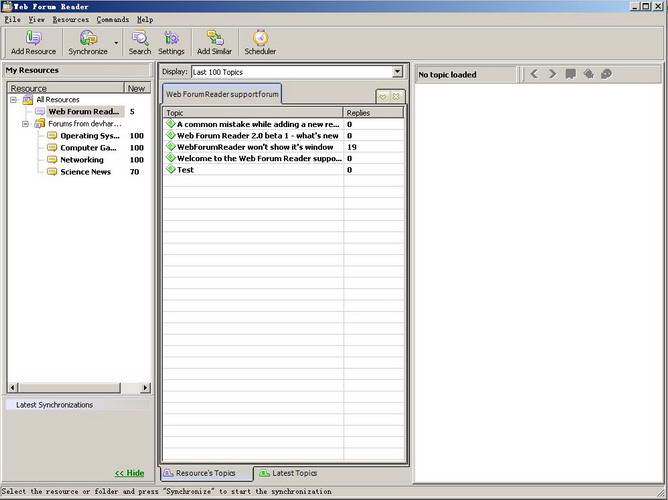Select the Computer Ga... forum

click(88, 148)
